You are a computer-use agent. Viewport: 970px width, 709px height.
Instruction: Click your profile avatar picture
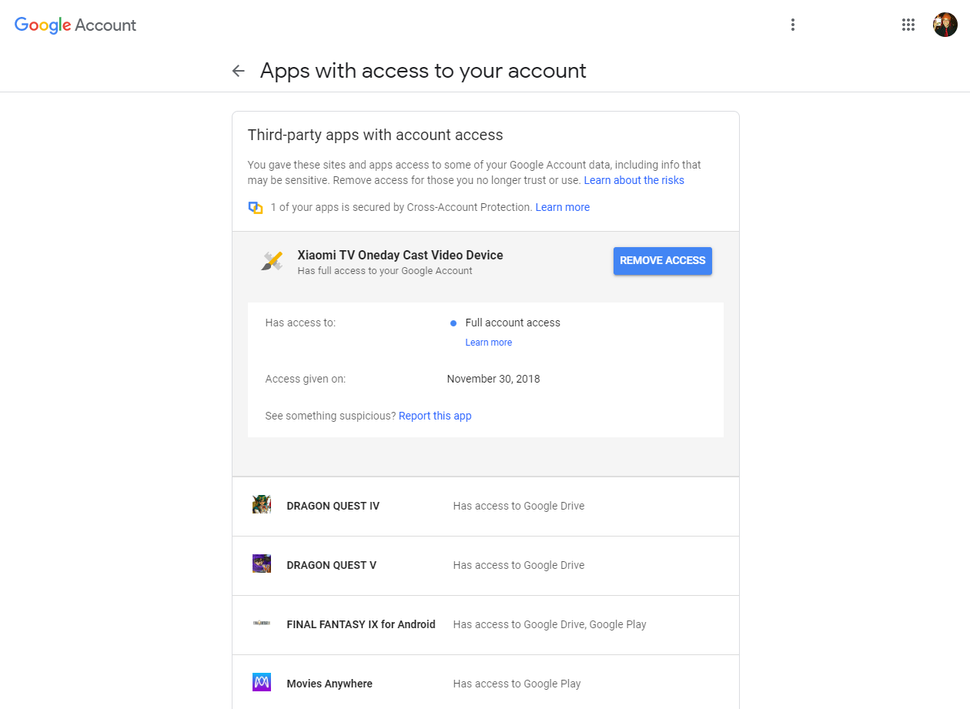click(x=944, y=24)
